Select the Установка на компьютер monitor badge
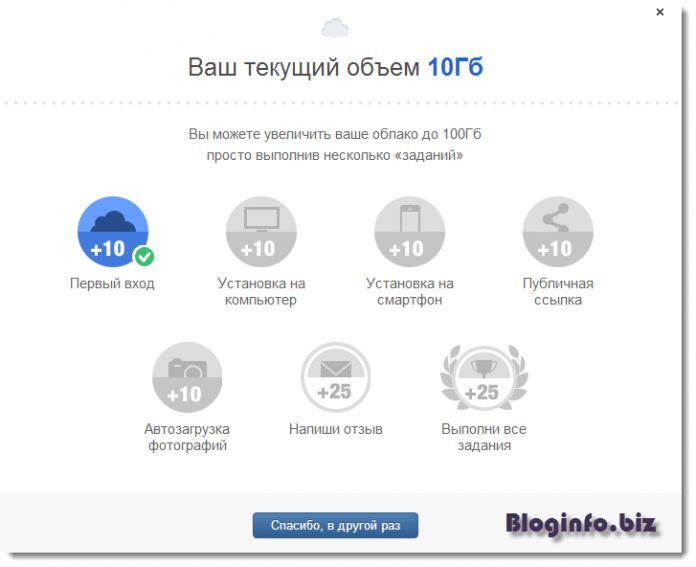 (261, 232)
